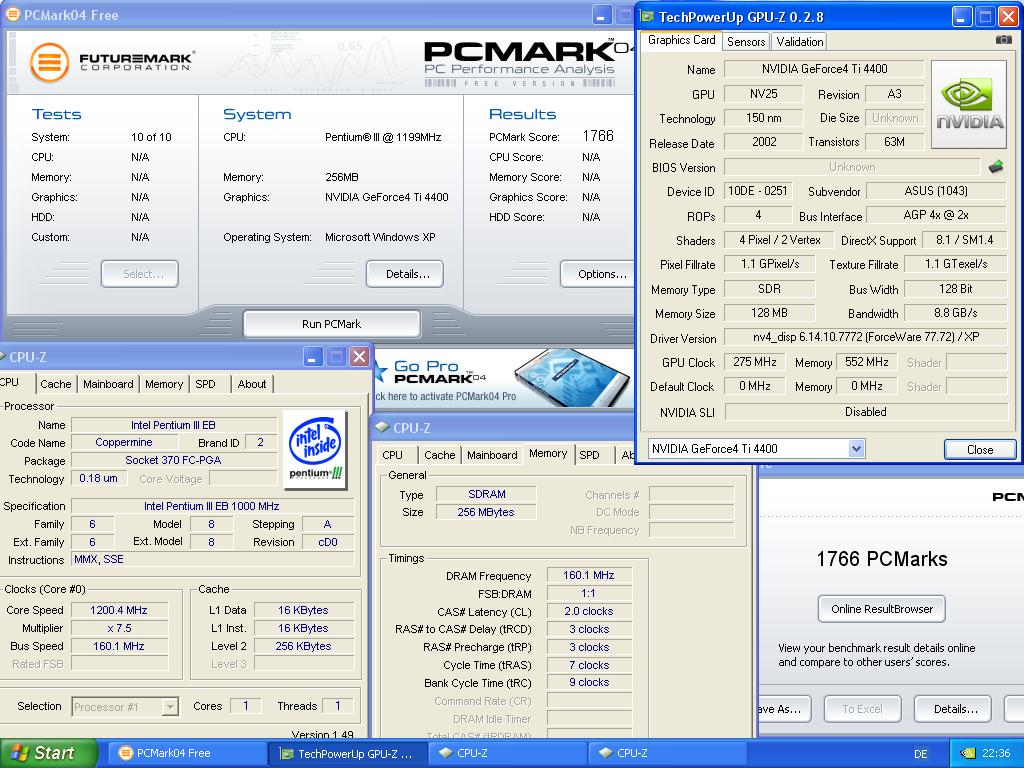Screen dimensions: 1024x768
Task: Click the GPU Clock 275 MHz field
Action: [x=754, y=362]
